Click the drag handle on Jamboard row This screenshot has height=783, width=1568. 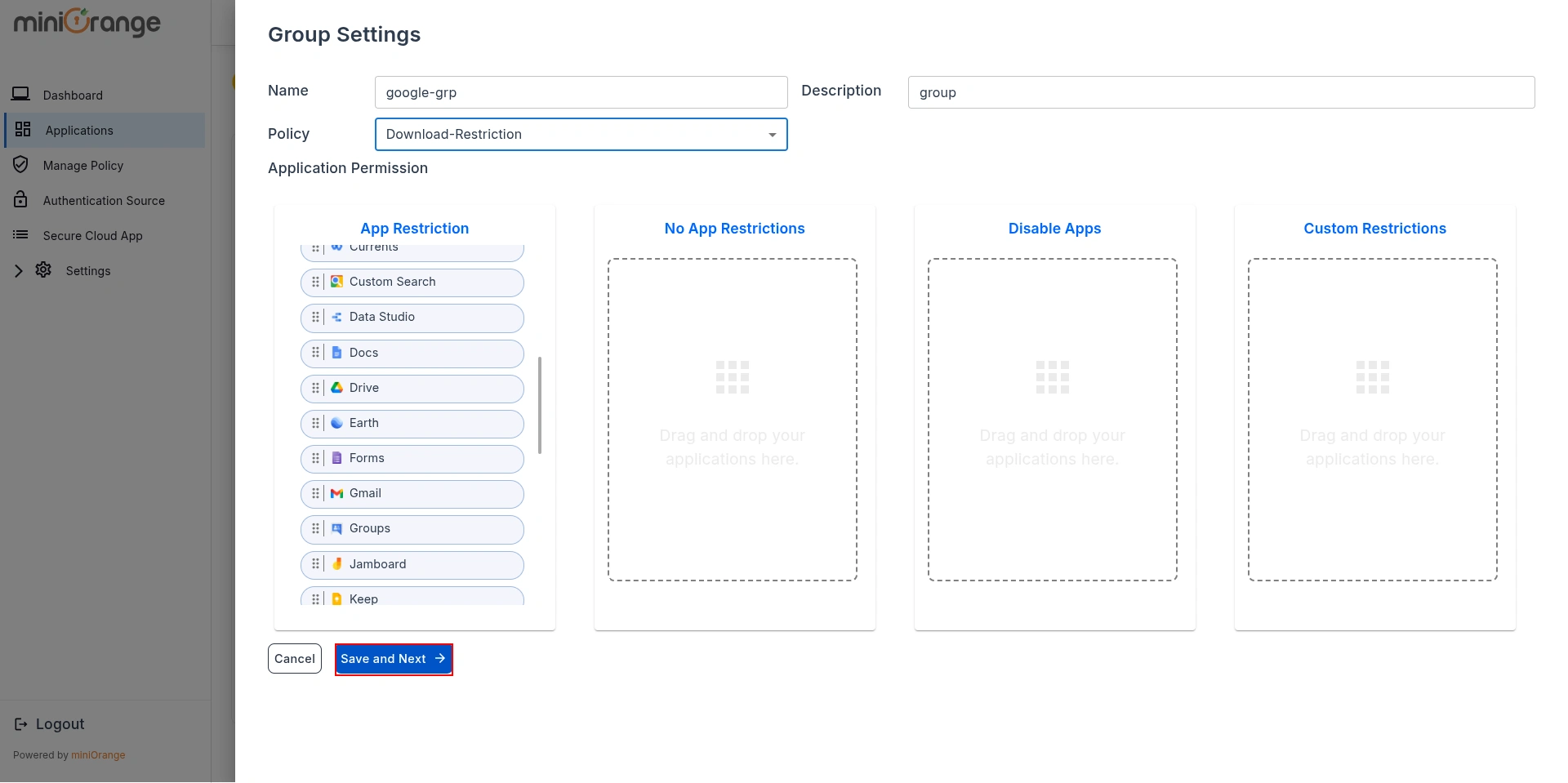315,564
